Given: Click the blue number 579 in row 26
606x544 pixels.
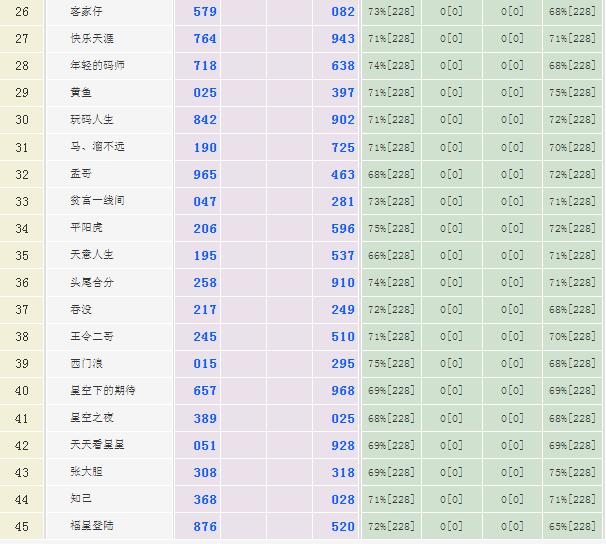Looking at the screenshot, I should tap(205, 12).
